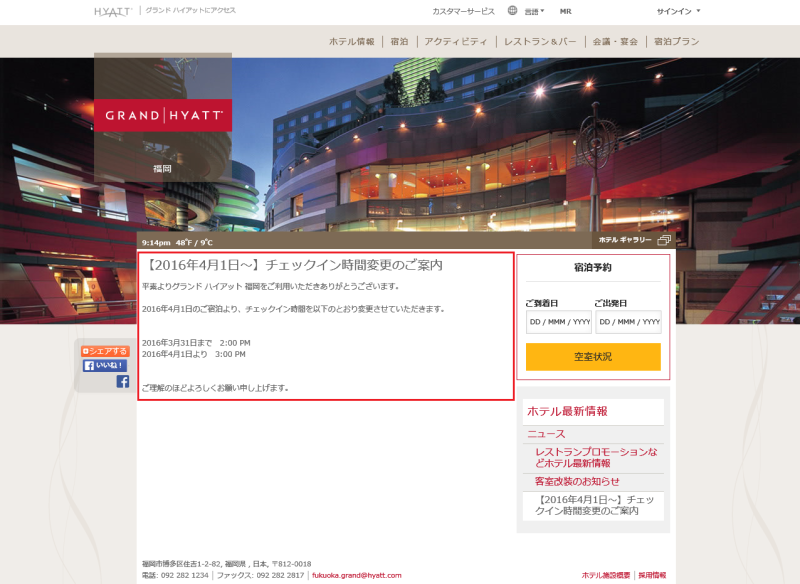Click the ご到着日 arrival date field
This screenshot has width=800, height=584.
pos(559,322)
